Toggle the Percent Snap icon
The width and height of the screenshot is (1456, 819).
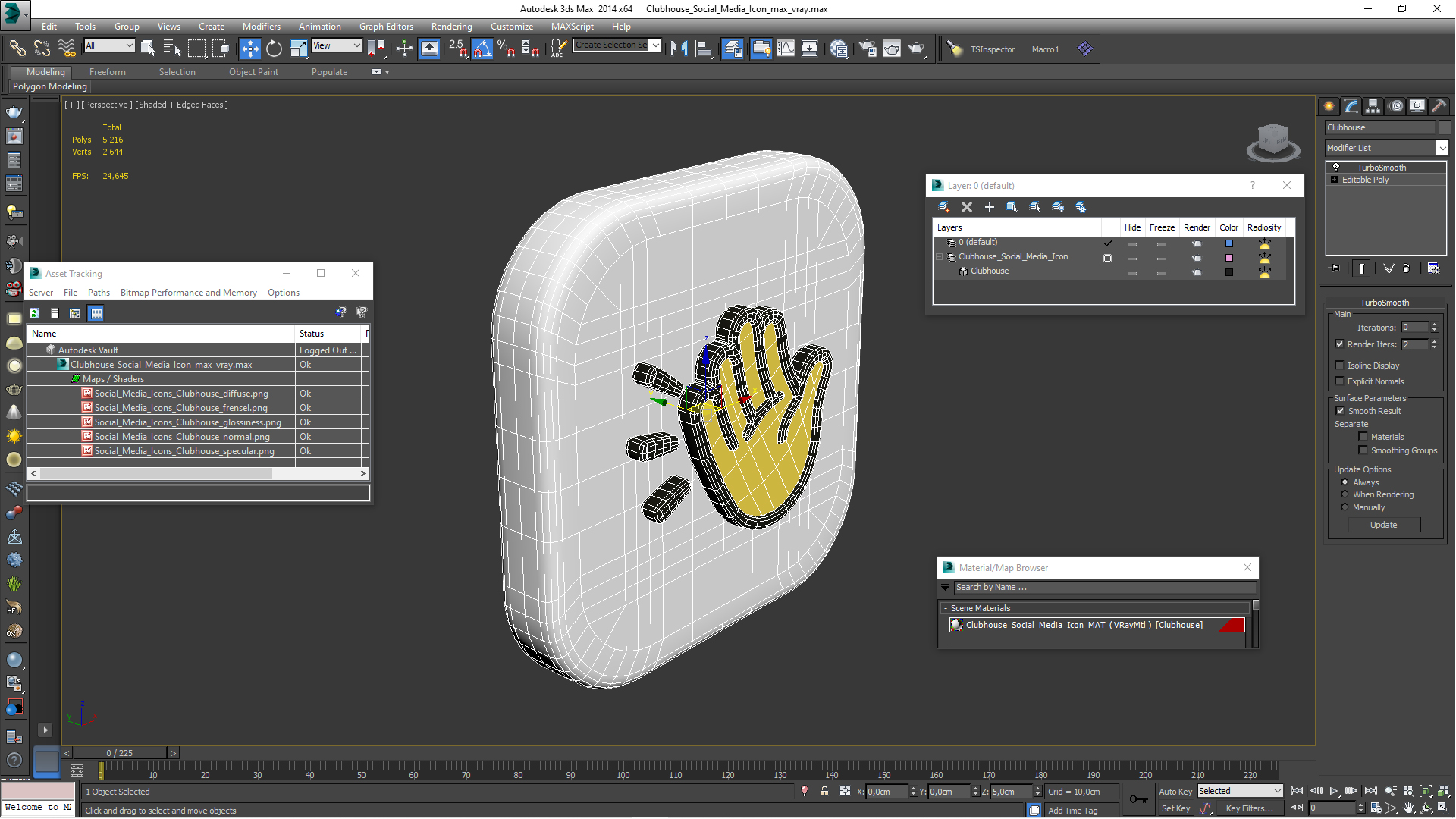(x=507, y=49)
